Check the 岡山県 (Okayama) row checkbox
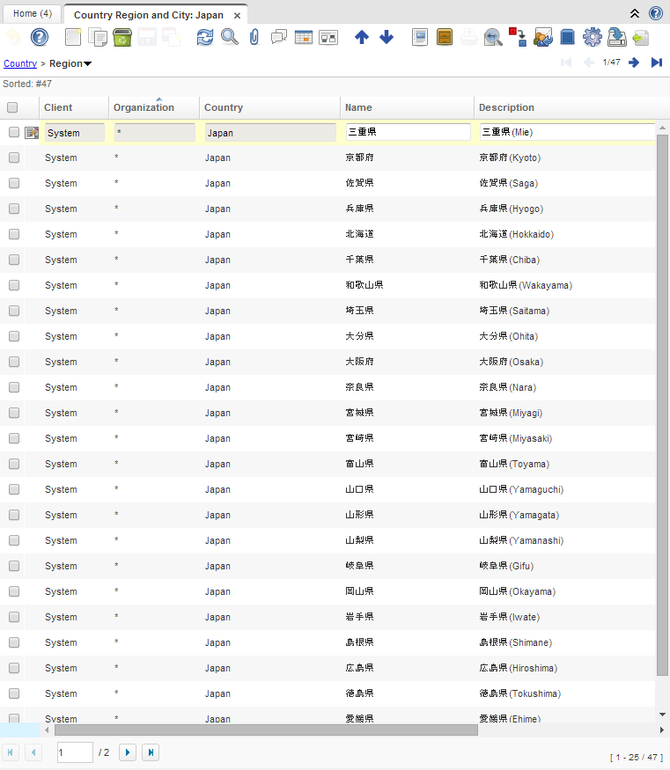This screenshot has height=770, width=670. 14,591
